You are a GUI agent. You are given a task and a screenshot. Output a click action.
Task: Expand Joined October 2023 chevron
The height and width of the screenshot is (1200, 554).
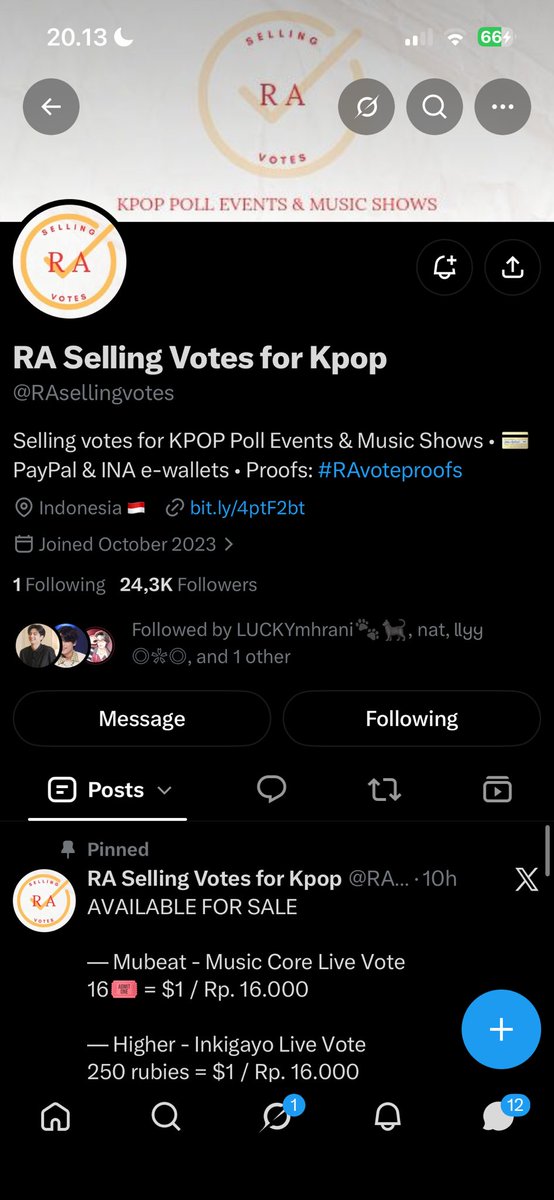229,545
